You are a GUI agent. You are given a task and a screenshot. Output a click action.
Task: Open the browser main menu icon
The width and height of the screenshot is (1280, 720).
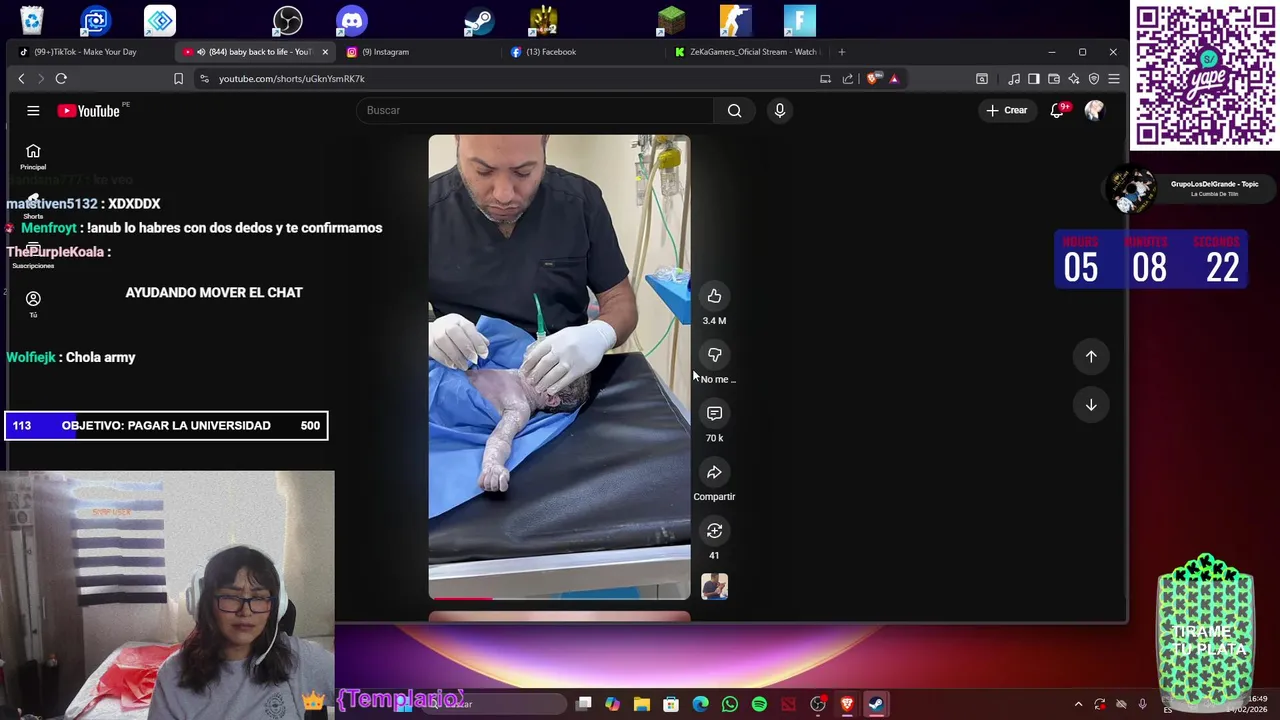[1114, 79]
